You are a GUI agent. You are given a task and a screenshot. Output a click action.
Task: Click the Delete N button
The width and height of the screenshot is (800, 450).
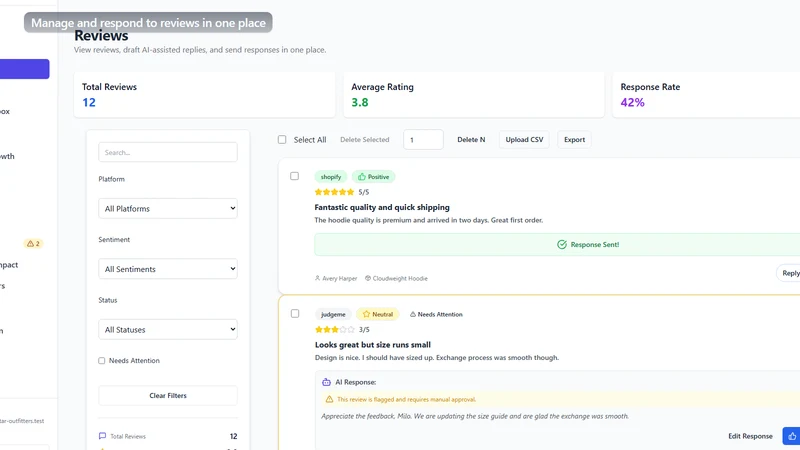click(471, 139)
